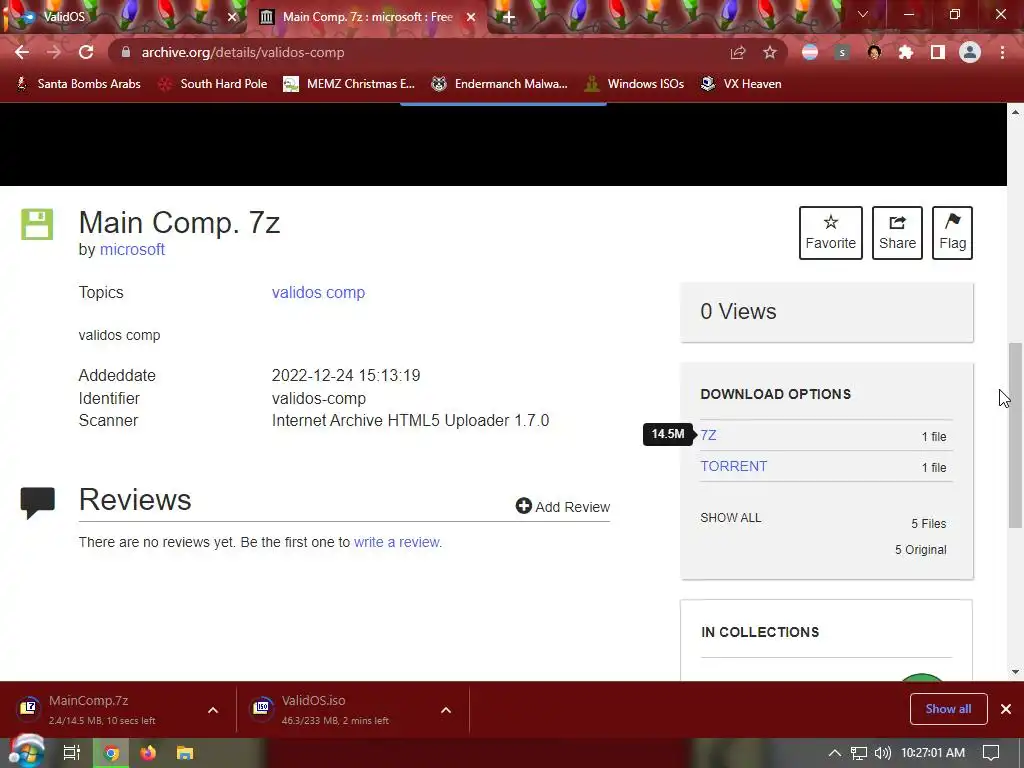Go back using browser back arrow
The width and height of the screenshot is (1024, 768).
pyautogui.click(x=22, y=52)
